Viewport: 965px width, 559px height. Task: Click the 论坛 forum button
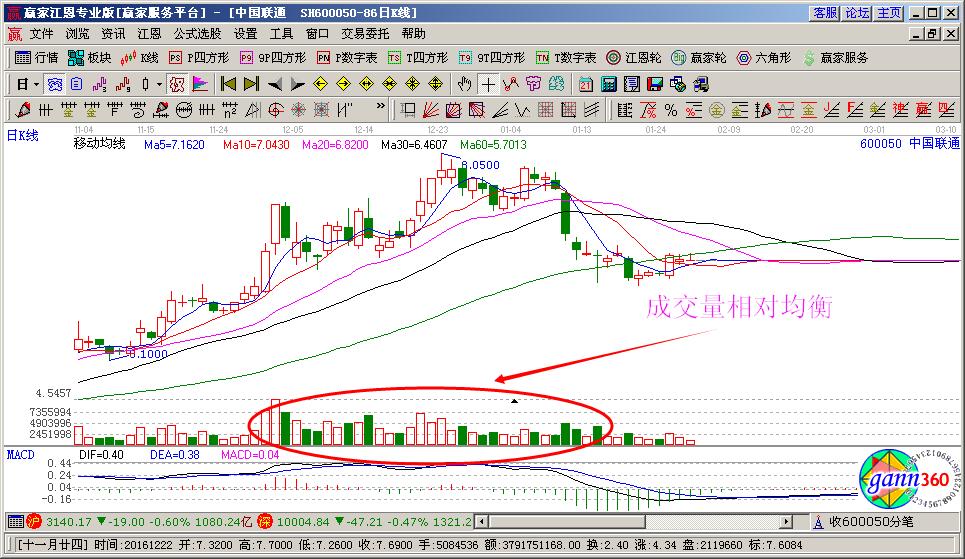(x=857, y=13)
